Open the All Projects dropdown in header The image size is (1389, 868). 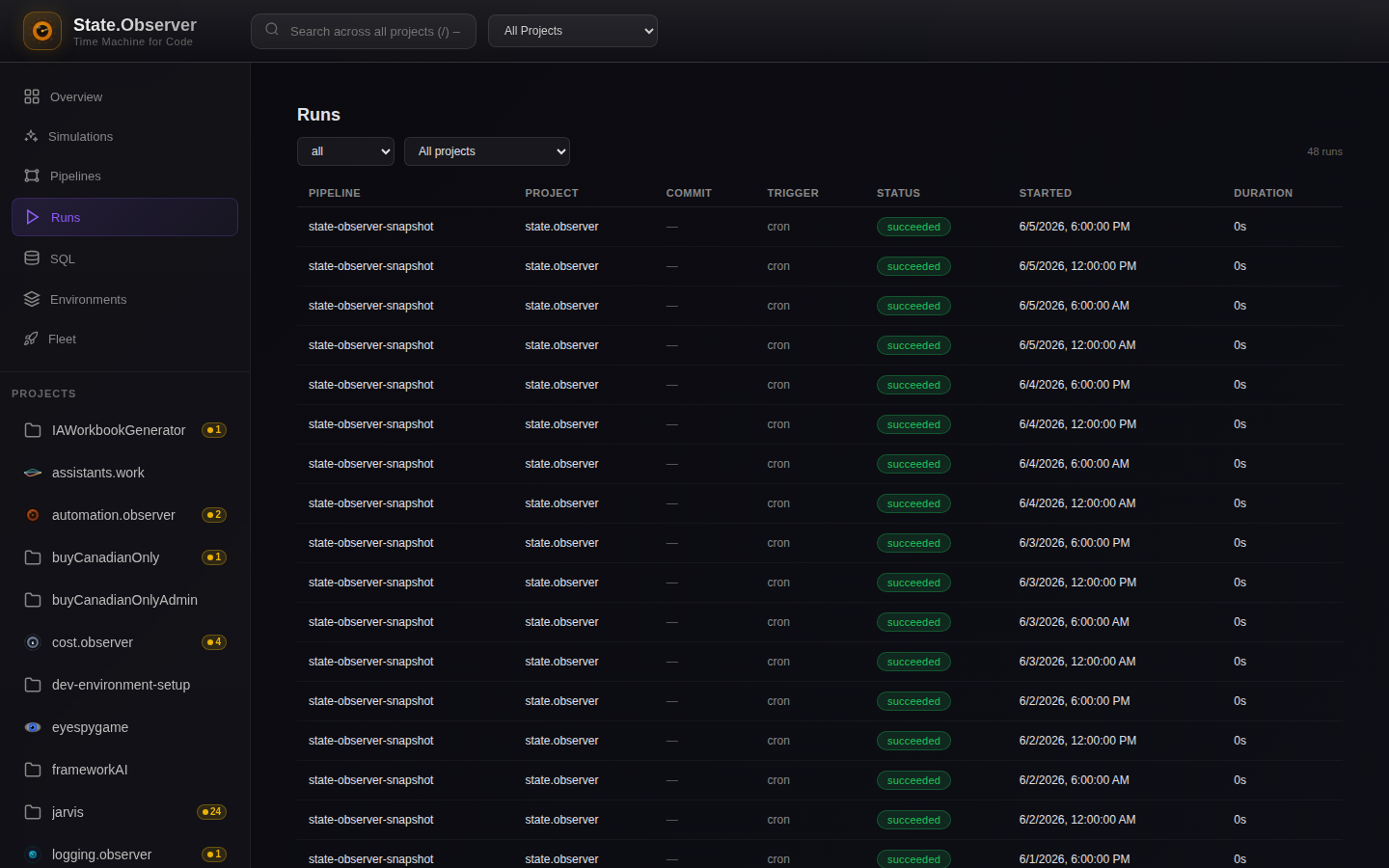click(x=573, y=31)
